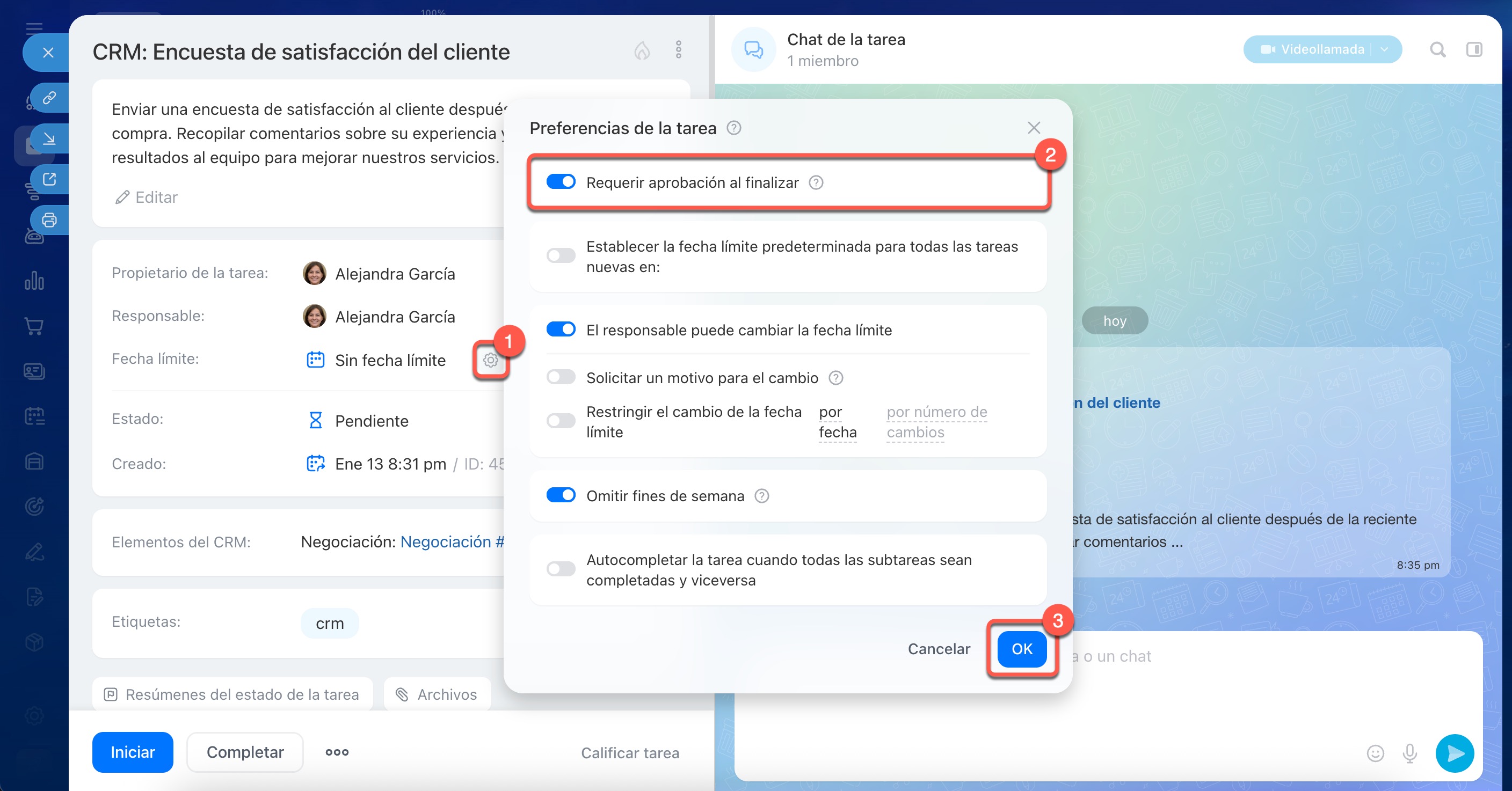This screenshot has height=791, width=1512.
Task: Open more actions ellipsis beside Completar
Action: (x=337, y=752)
